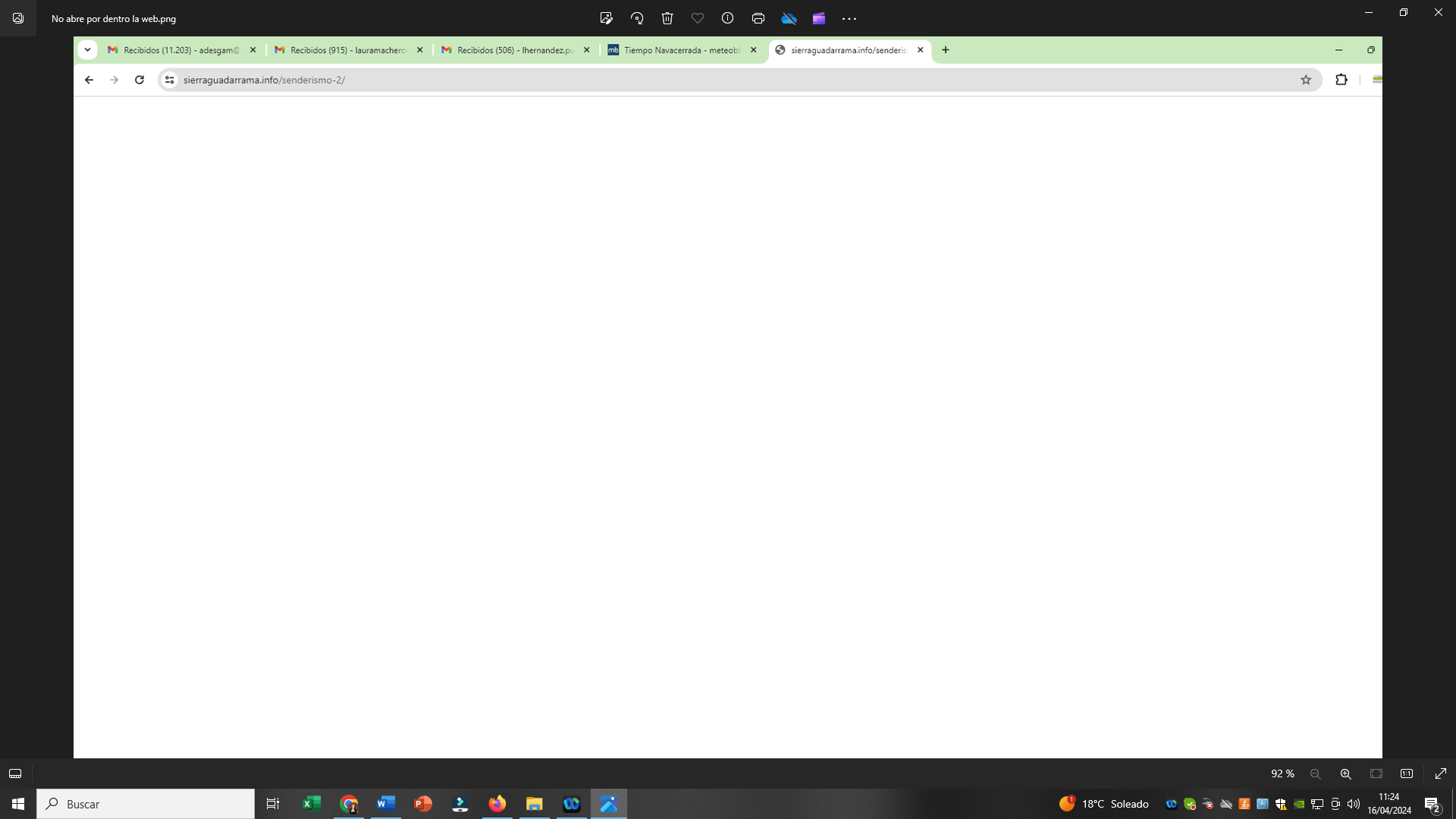Enter full screen mode
Screen dimensions: 1456x819
pos(1441,773)
